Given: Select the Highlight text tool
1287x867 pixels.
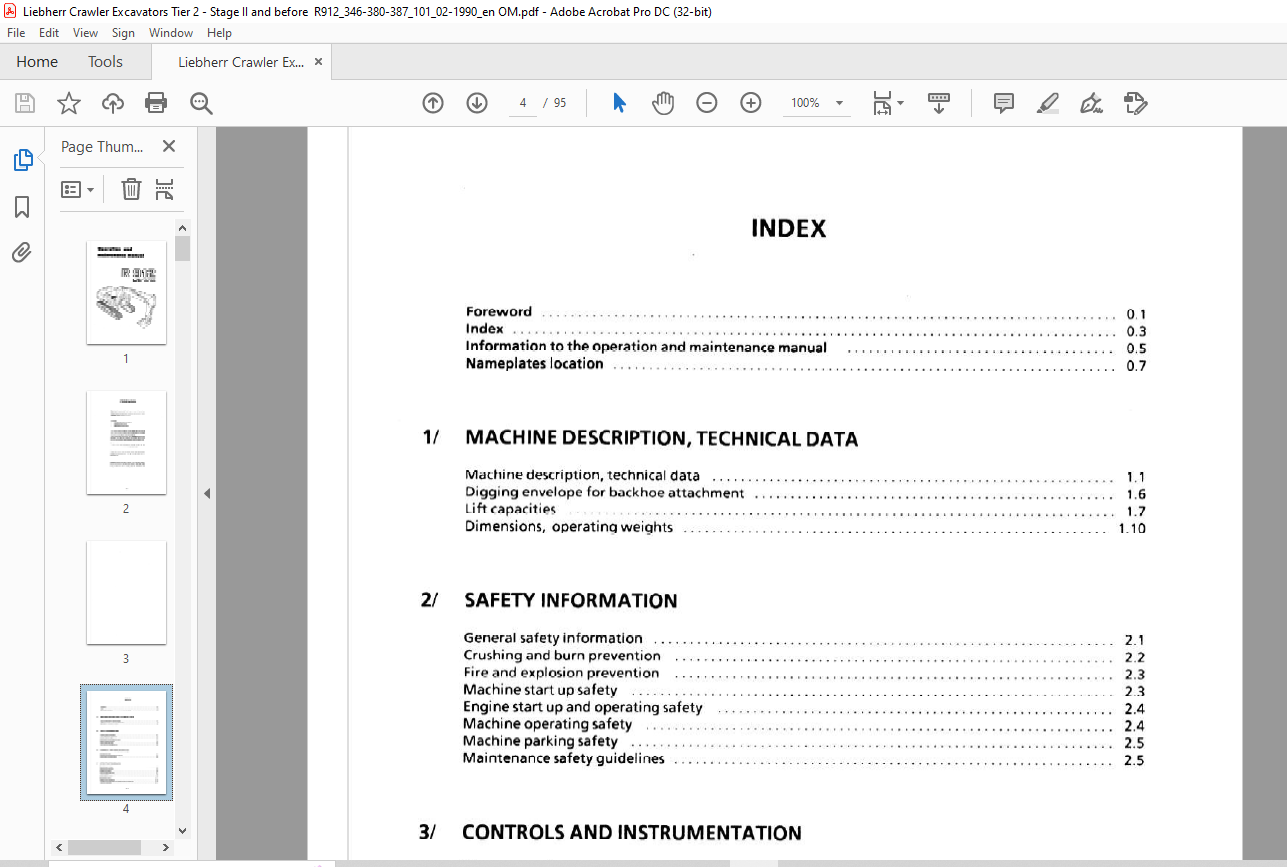Looking at the screenshot, I should point(1048,103).
